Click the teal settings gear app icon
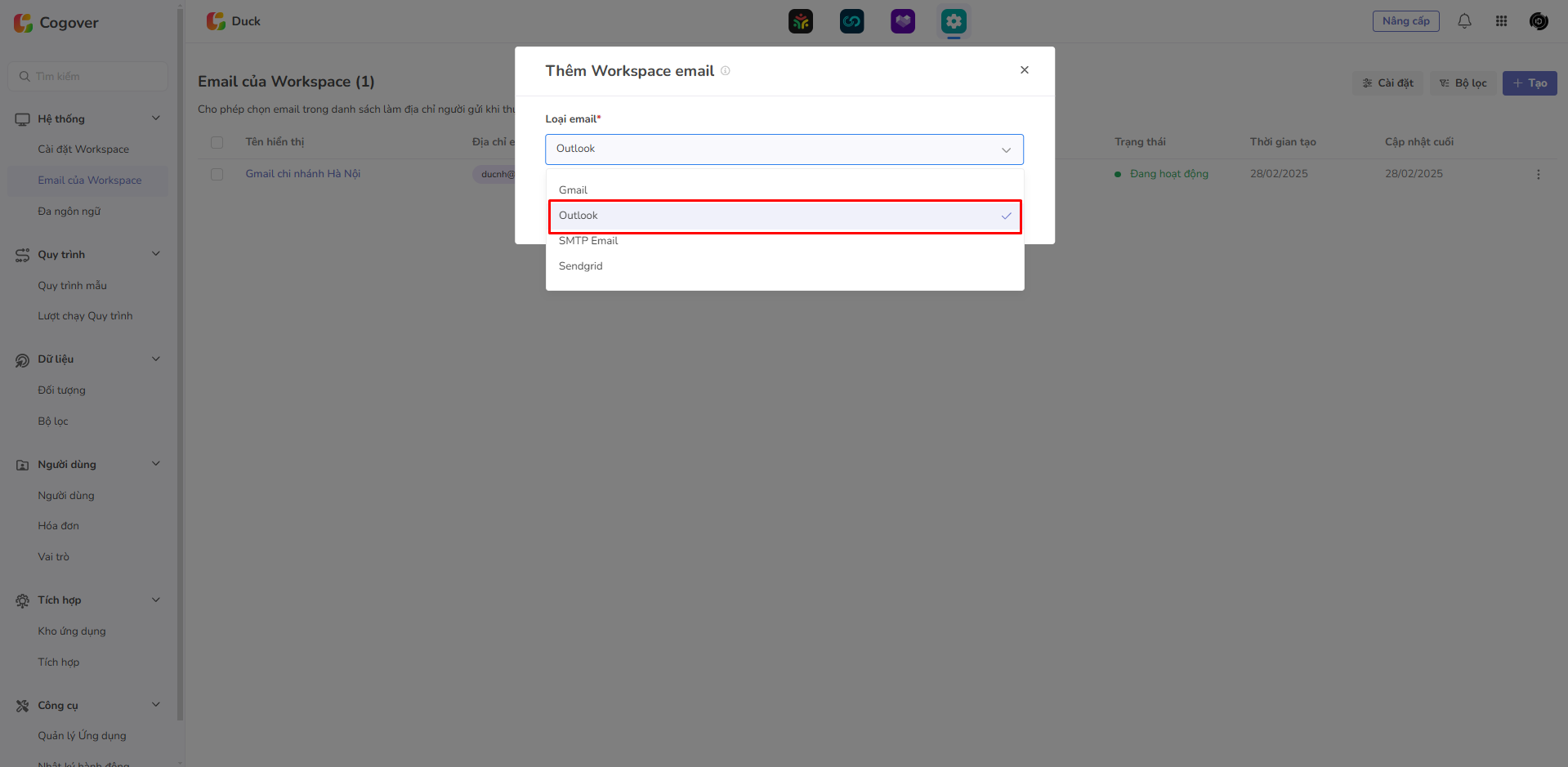Screen dimensions: 1568x767 954,21
